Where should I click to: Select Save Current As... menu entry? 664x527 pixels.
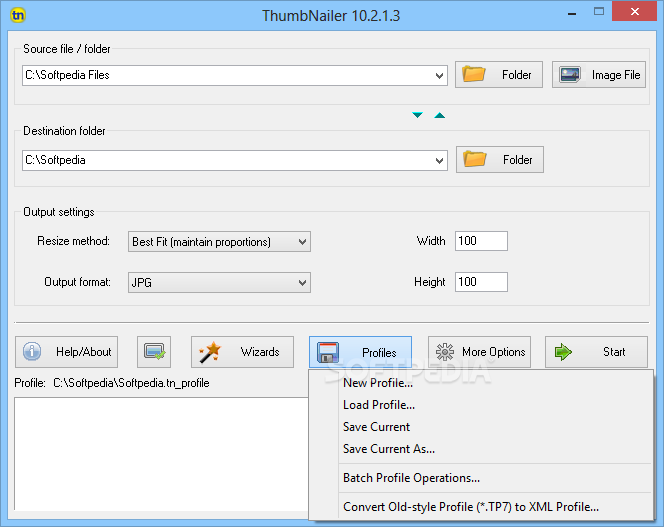tap(481, 449)
